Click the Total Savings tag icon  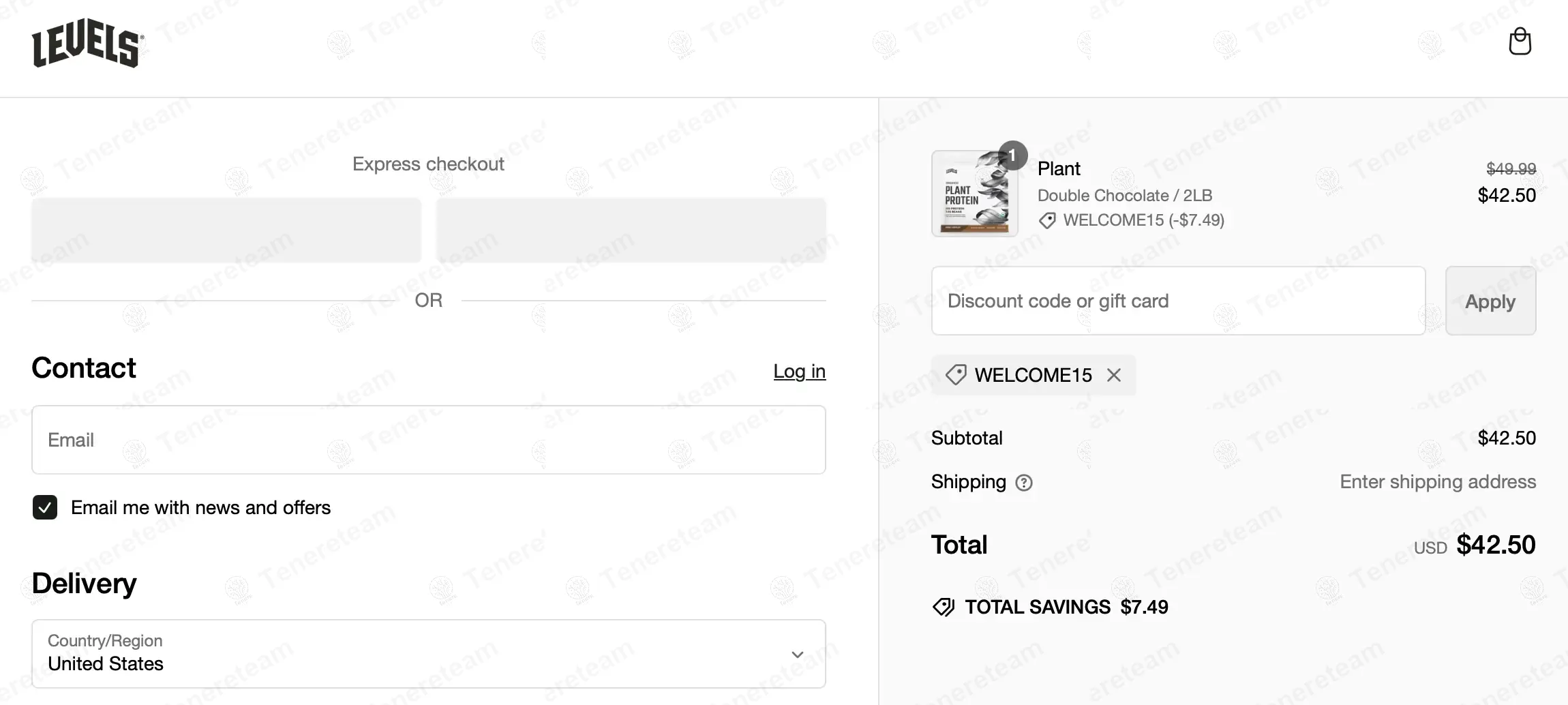click(944, 607)
